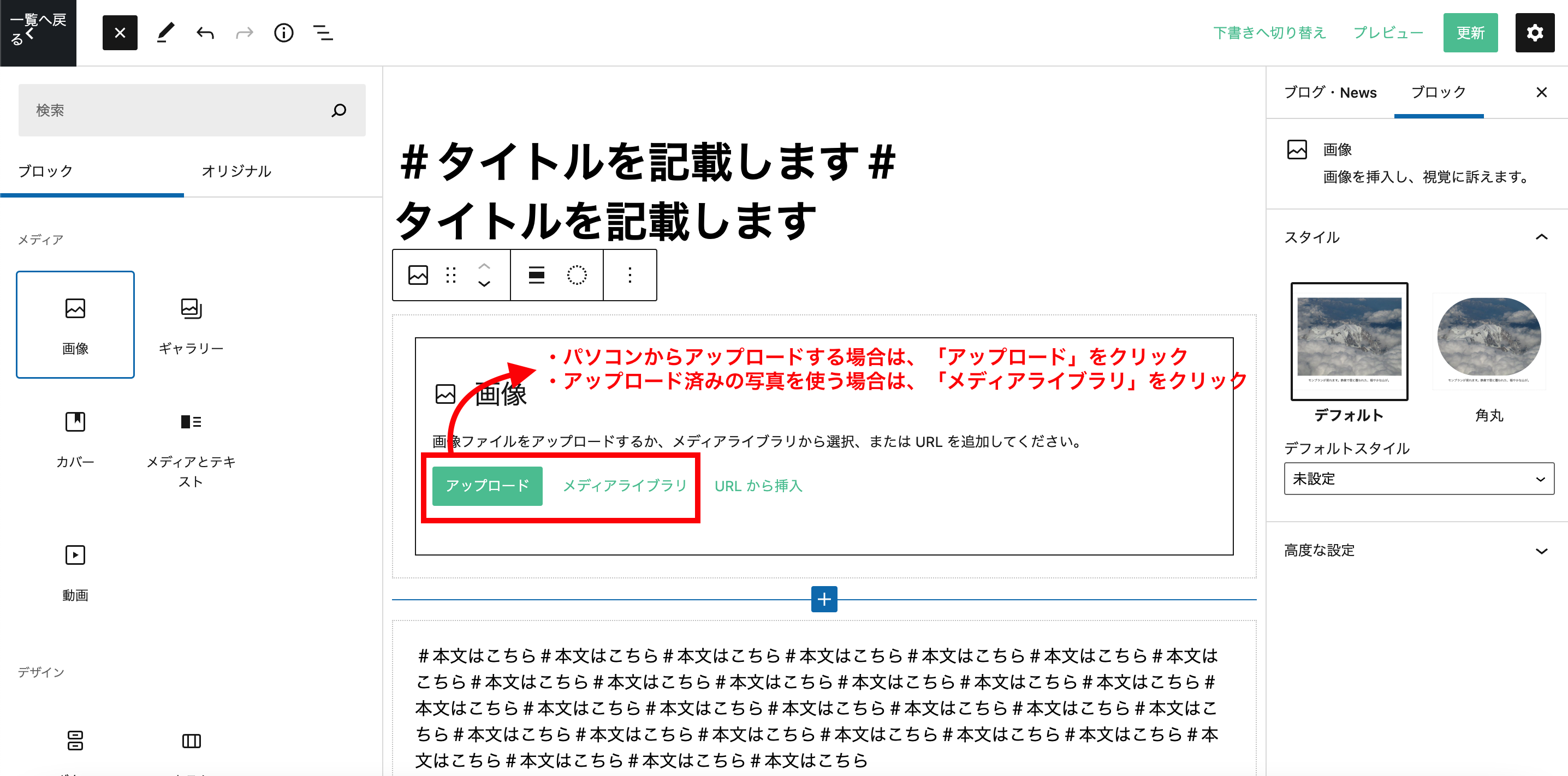This screenshot has width=1568, height=776.
Task: Click the undo arrow icon
Action: click(205, 33)
